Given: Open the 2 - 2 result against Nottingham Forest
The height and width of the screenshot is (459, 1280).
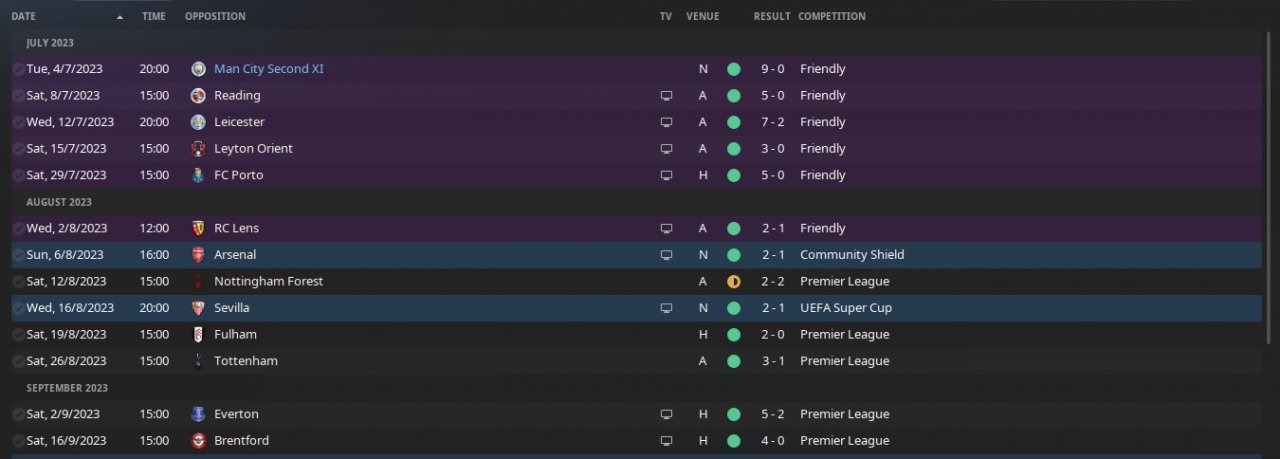Looking at the screenshot, I should pyautogui.click(x=772, y=282).
